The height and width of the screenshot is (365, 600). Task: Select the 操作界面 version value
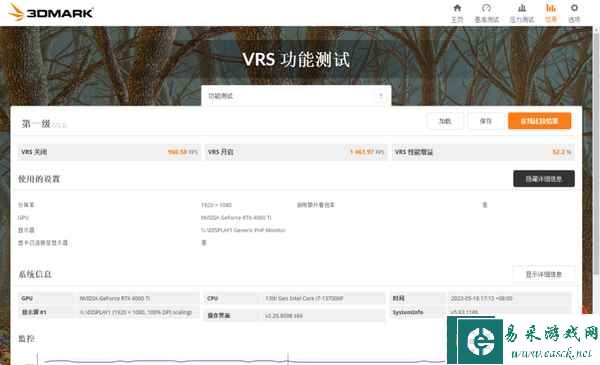click(x=284, y=316)
